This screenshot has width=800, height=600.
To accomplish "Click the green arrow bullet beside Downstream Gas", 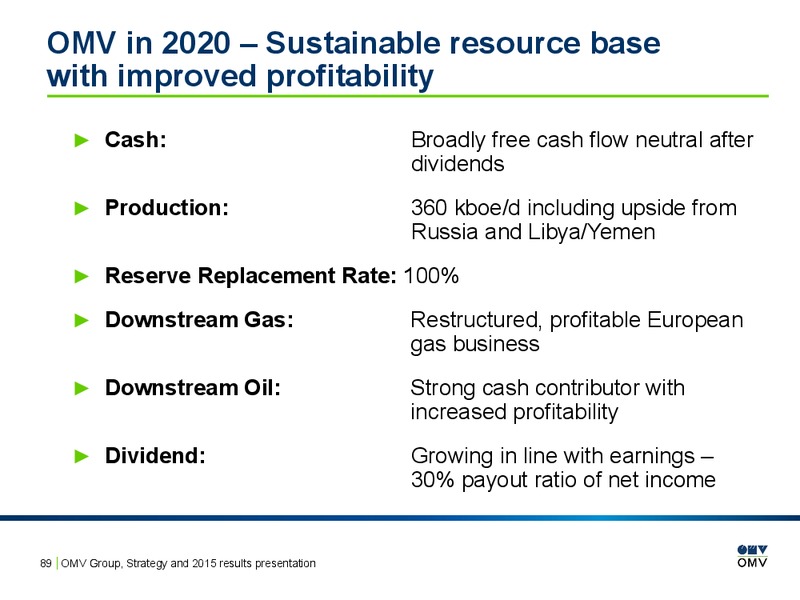I will tap(82, 320).
